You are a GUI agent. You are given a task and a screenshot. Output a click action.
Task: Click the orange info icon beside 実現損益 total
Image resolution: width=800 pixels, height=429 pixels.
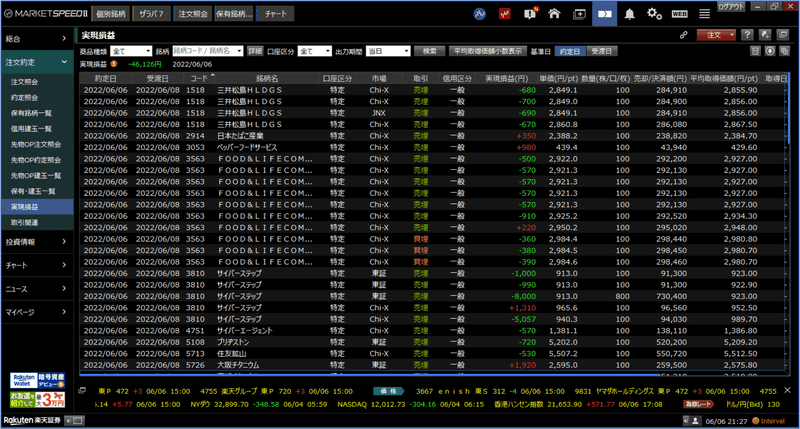(114, 64)
